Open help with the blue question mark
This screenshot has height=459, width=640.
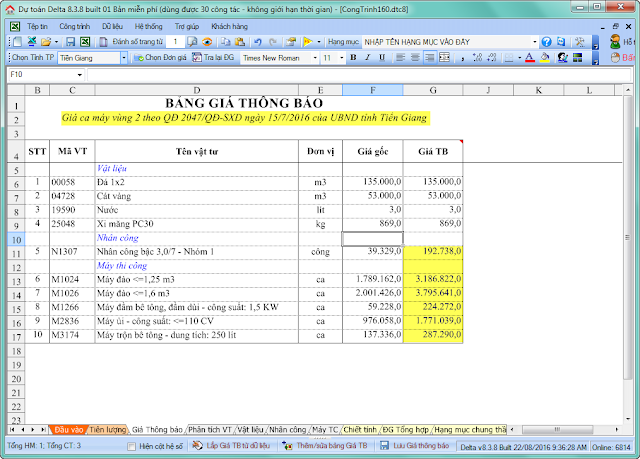[547, 42]
